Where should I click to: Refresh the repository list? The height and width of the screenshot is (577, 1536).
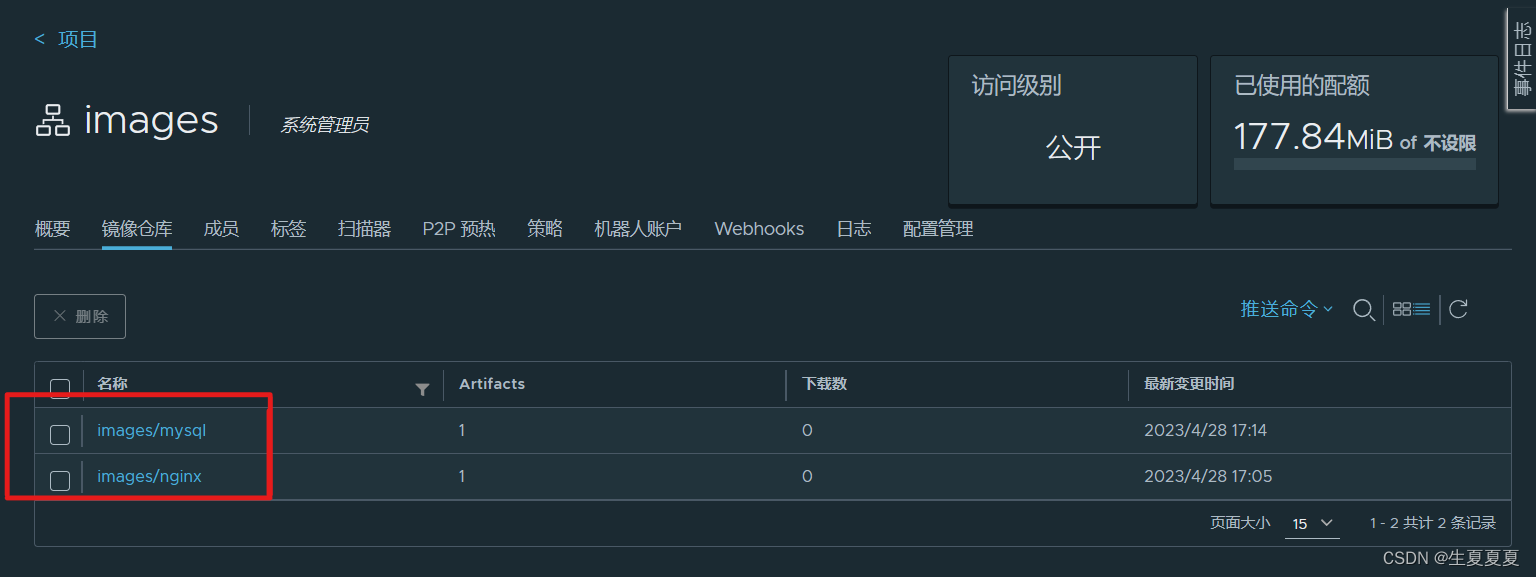1457,309
